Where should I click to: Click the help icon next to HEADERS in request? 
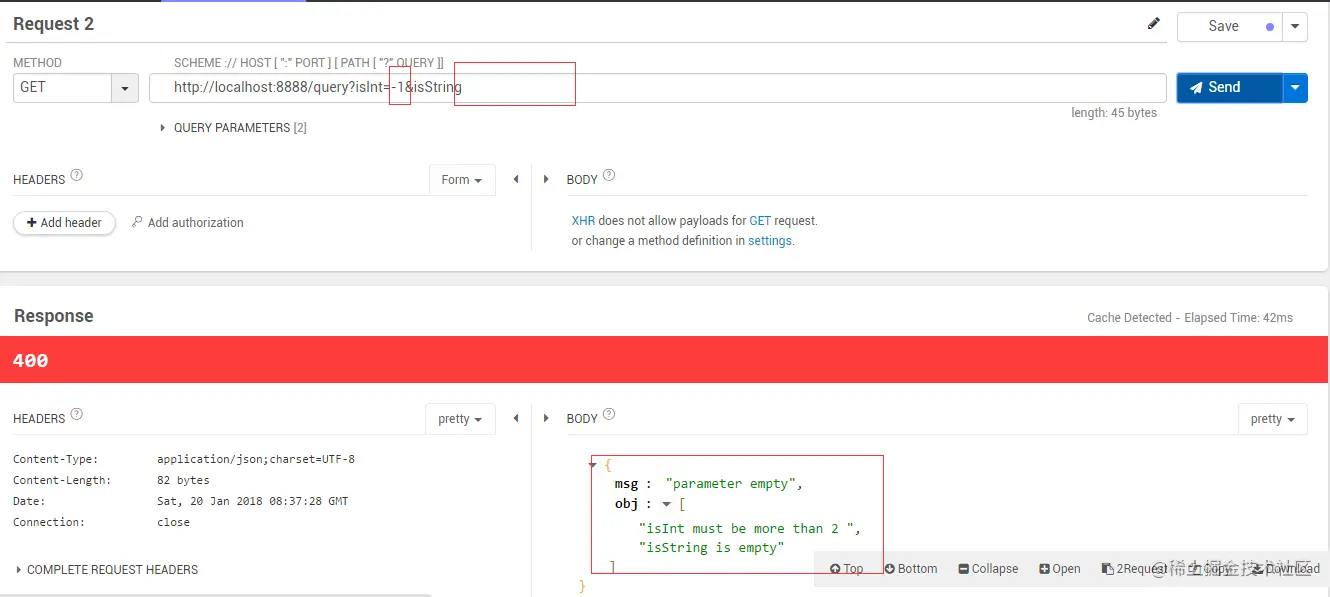(77, 175)
